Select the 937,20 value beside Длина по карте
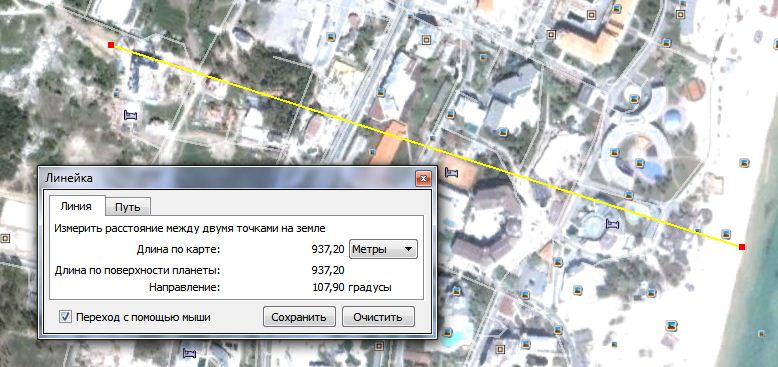 tap(328, 249)
